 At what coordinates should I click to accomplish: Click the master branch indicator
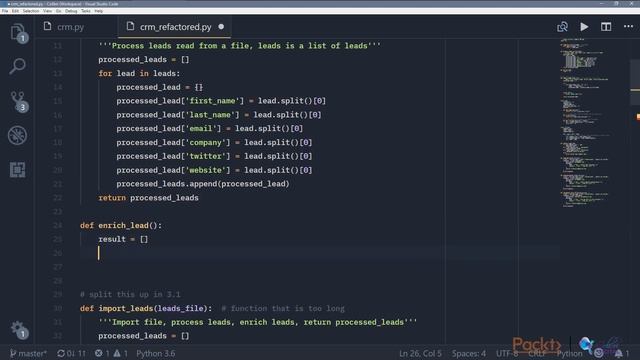28,353
